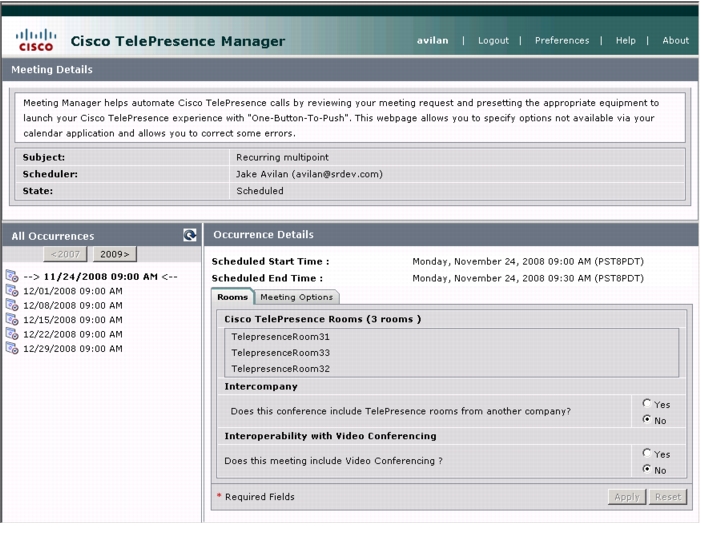Click the meeting icon beside 12/22/2008 occurrence
Screen dimensions: 701x547
pyautogui.click(x=12, y=333)
